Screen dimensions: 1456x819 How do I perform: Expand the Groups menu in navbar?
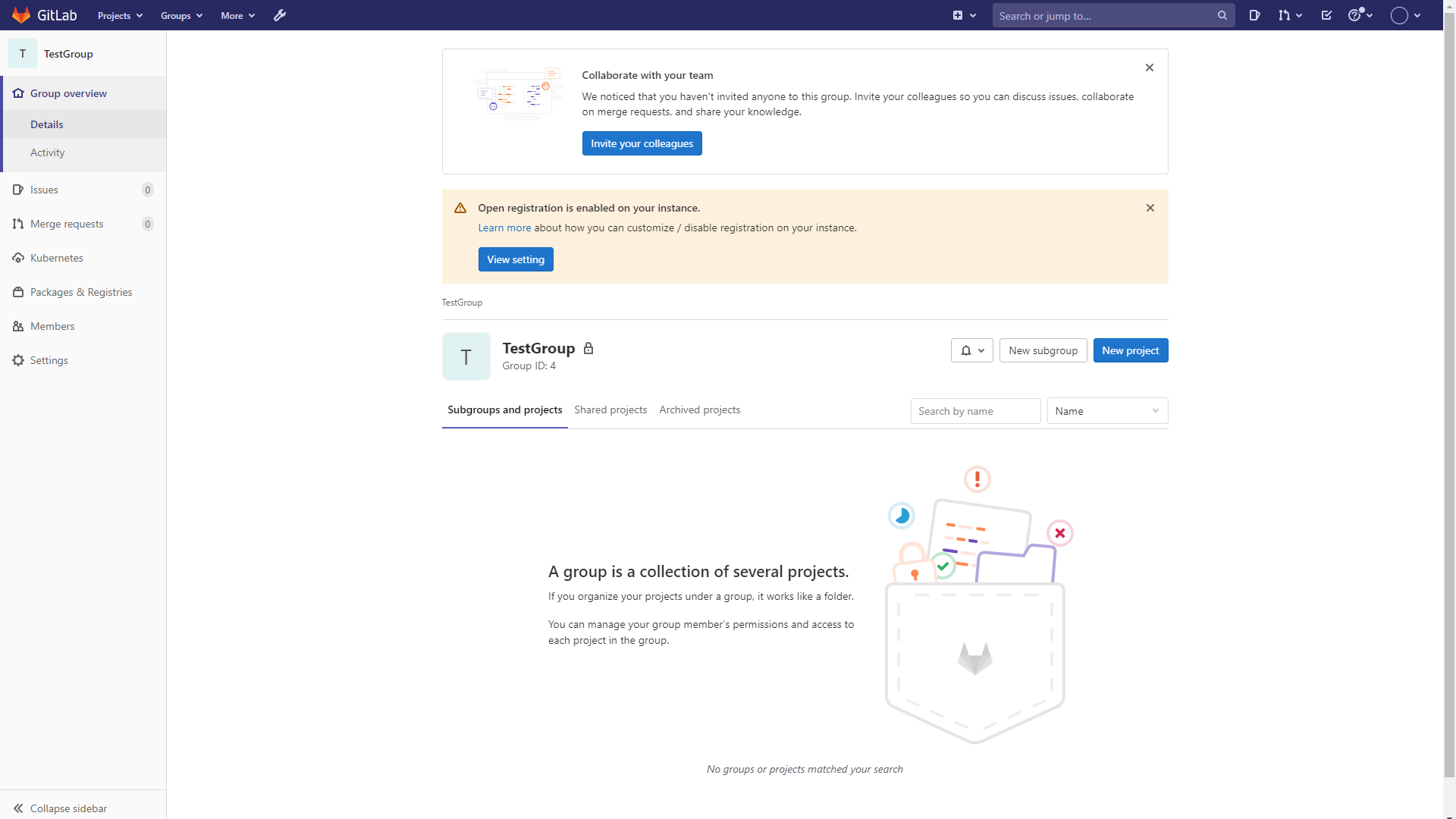(x=181, y=15)
